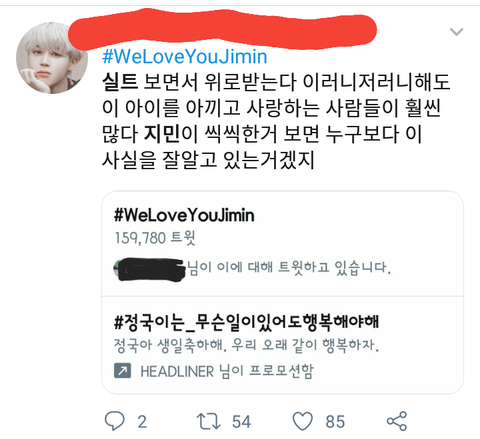Click the blue #WeLoveYouJimin hashtag link

[x=185, y=56]
